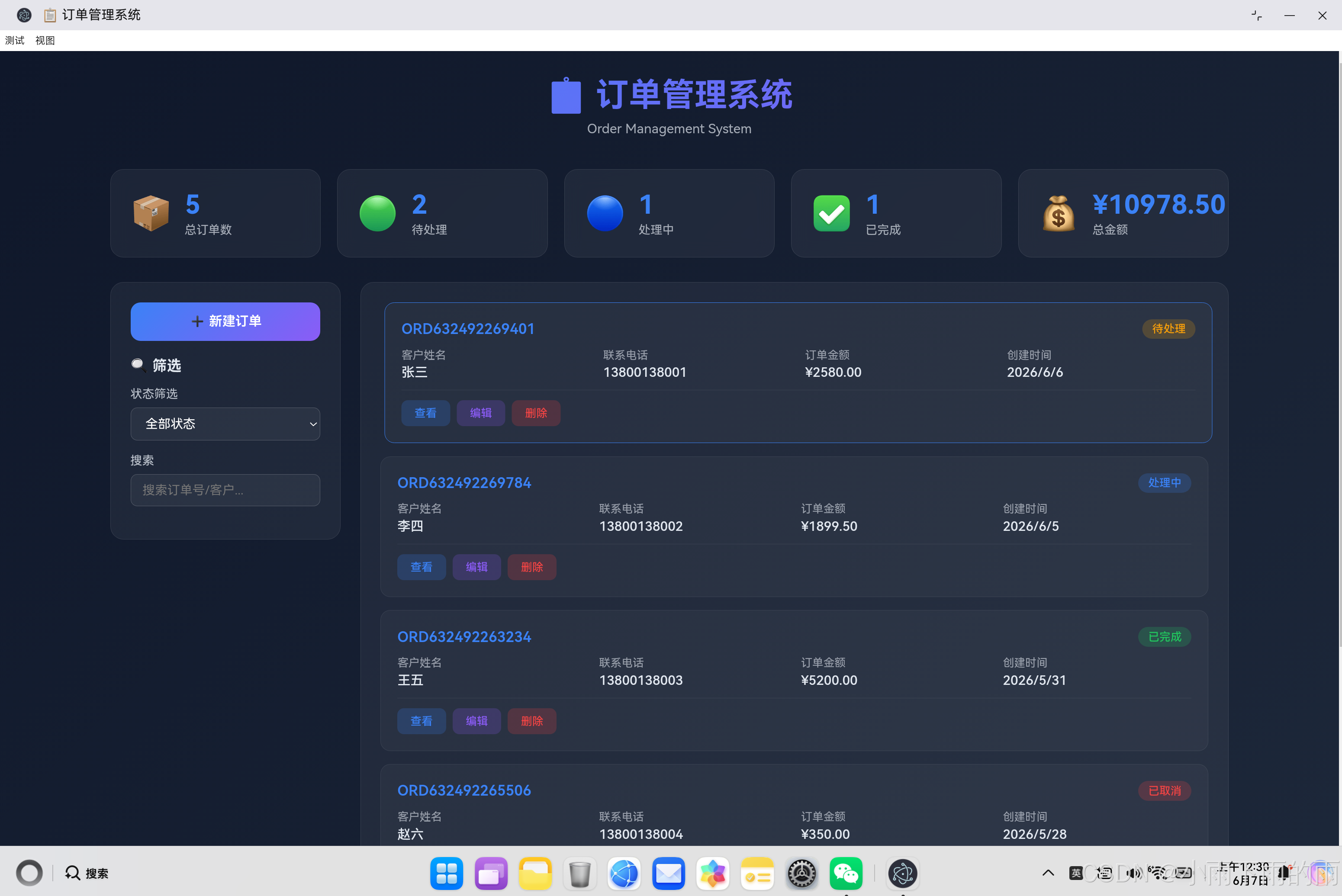The width and height of the screenshot is (1342, 896).
Task: Expand hidden tray icons chevron
Action: [1048, 873]
